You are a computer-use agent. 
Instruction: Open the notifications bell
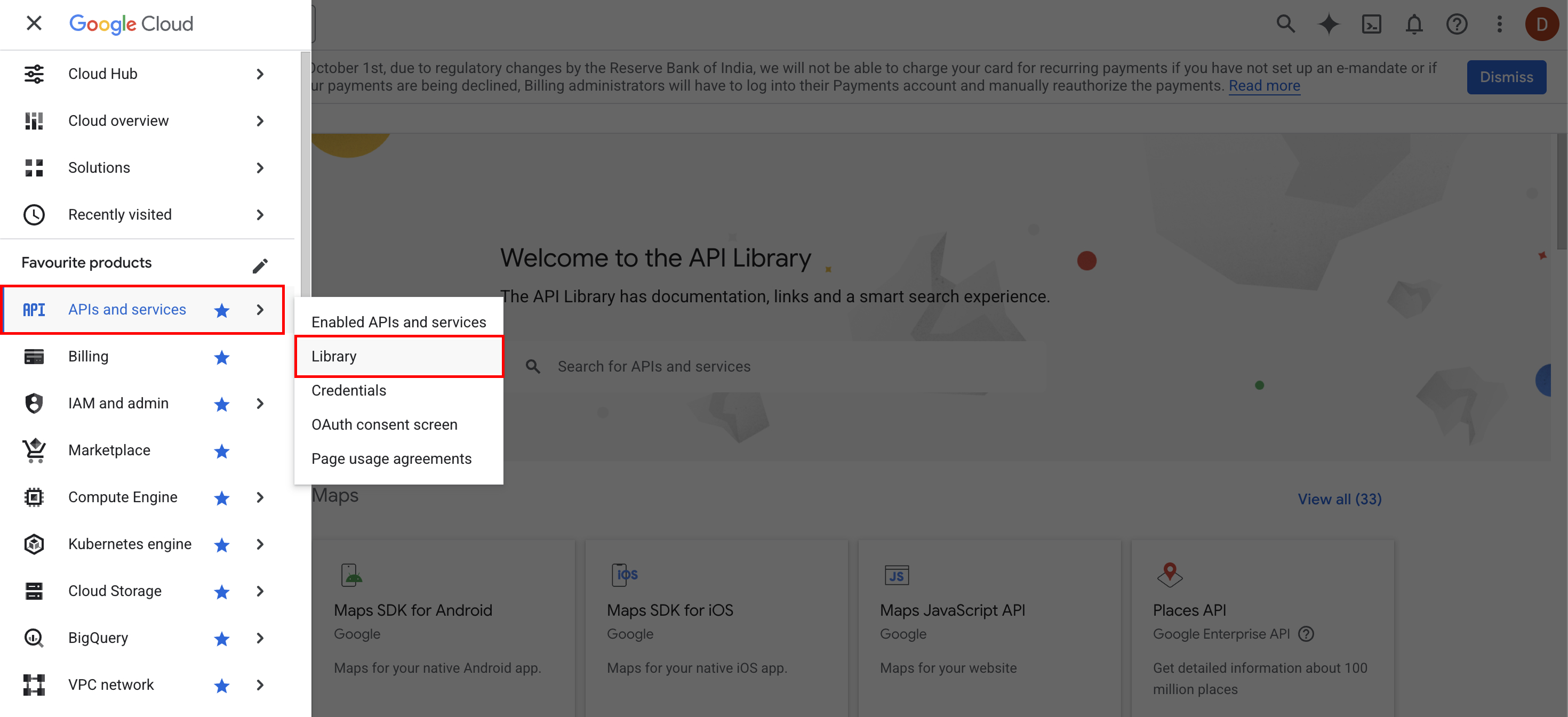1413,25
